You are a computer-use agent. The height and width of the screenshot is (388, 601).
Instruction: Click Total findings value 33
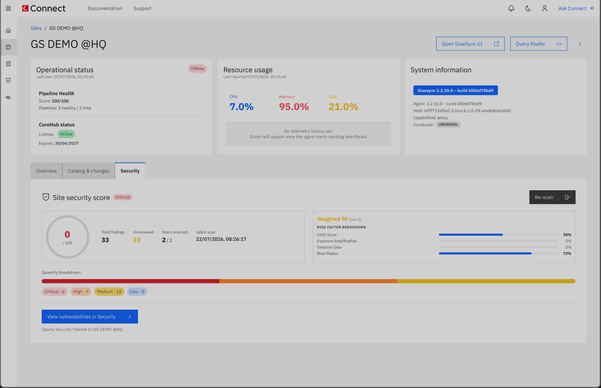point(105,240)
